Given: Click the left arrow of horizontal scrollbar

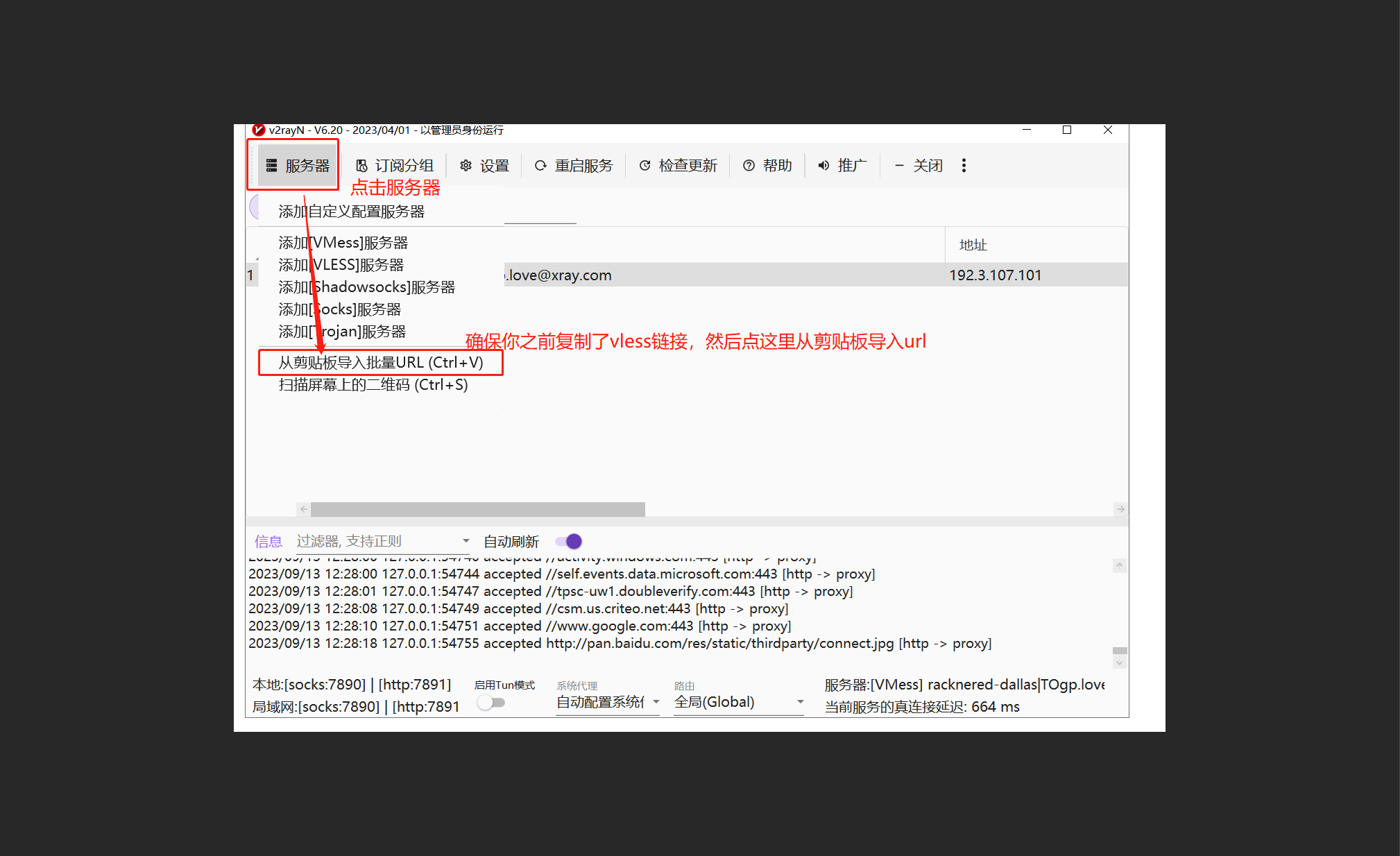Looking at the screenshot, I should (x=304, y=509).
